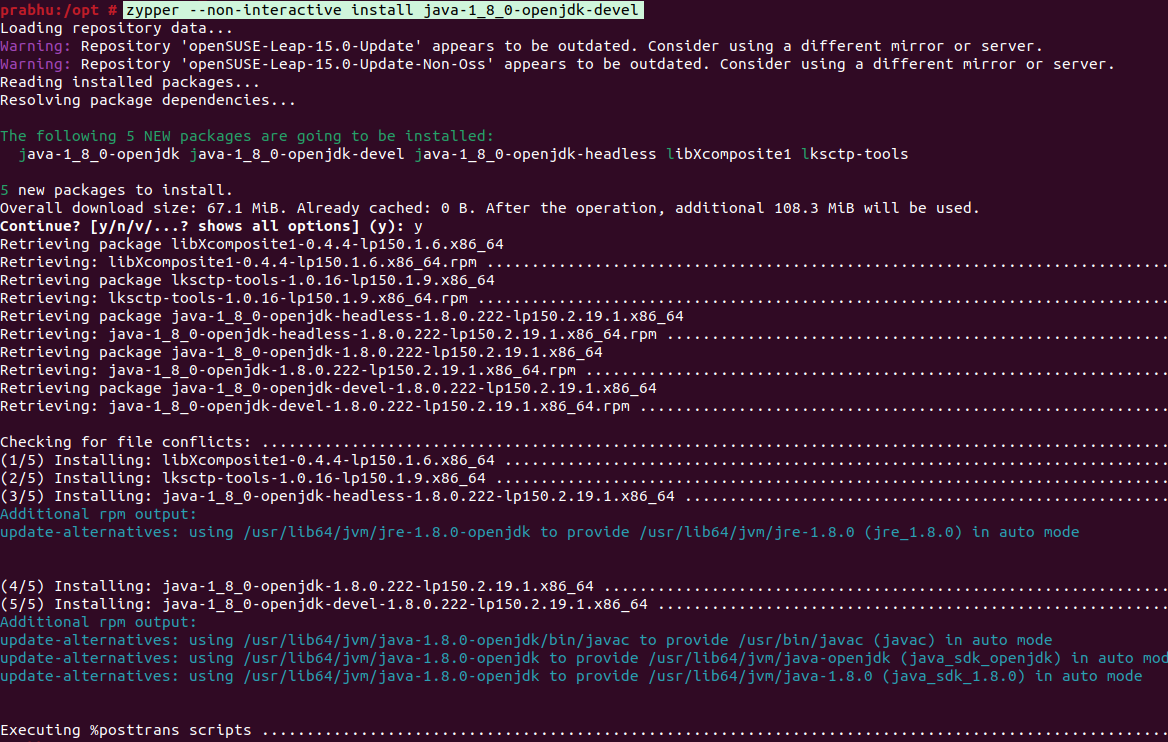Click the 'Retrieving package lksctp-tools' line
The width and height of the screenshot is (1168, 742).
(x=247, y=280)
